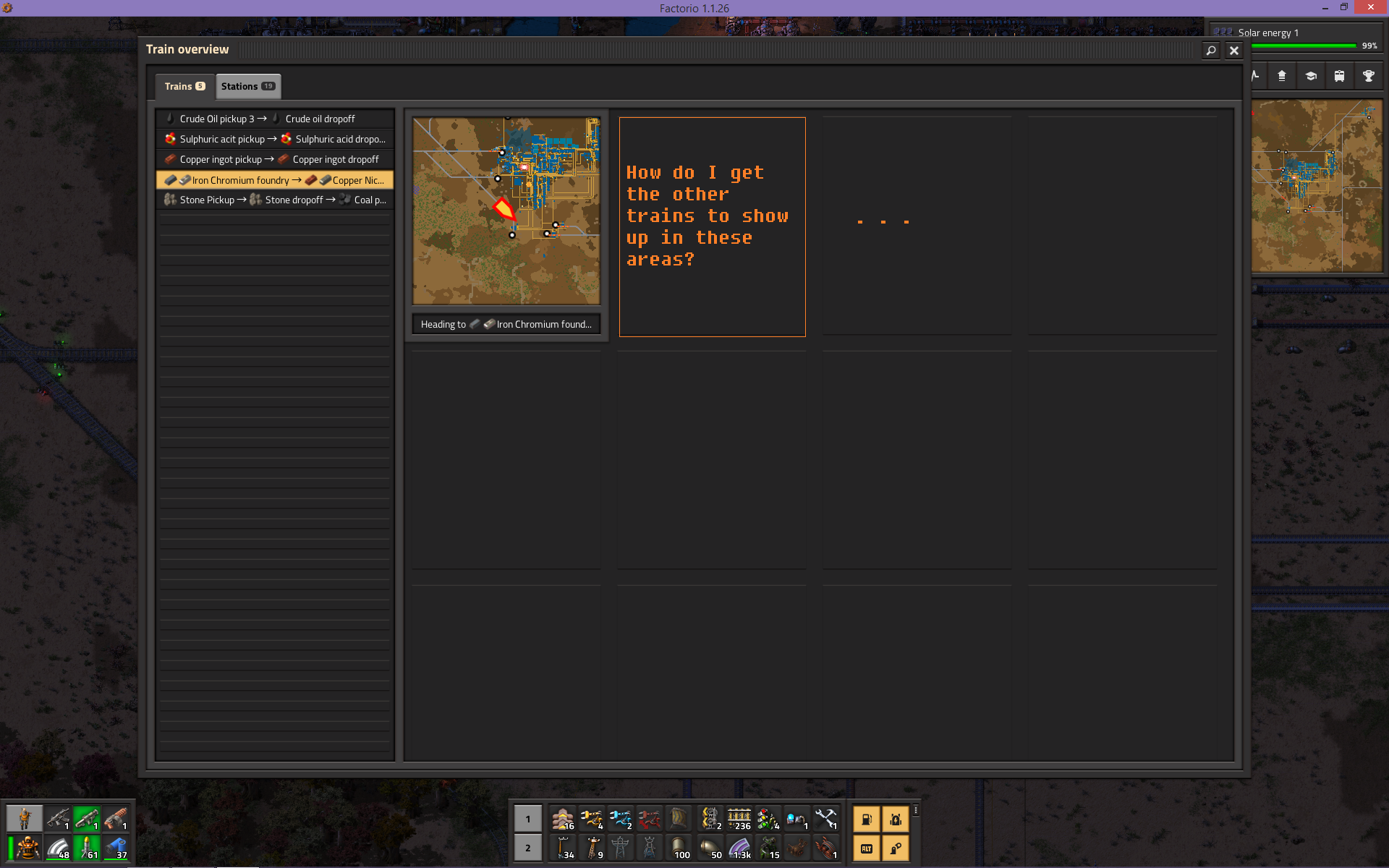Toggle personal roboport shortcut
The image size is (1389, 868).
(896, 820)
